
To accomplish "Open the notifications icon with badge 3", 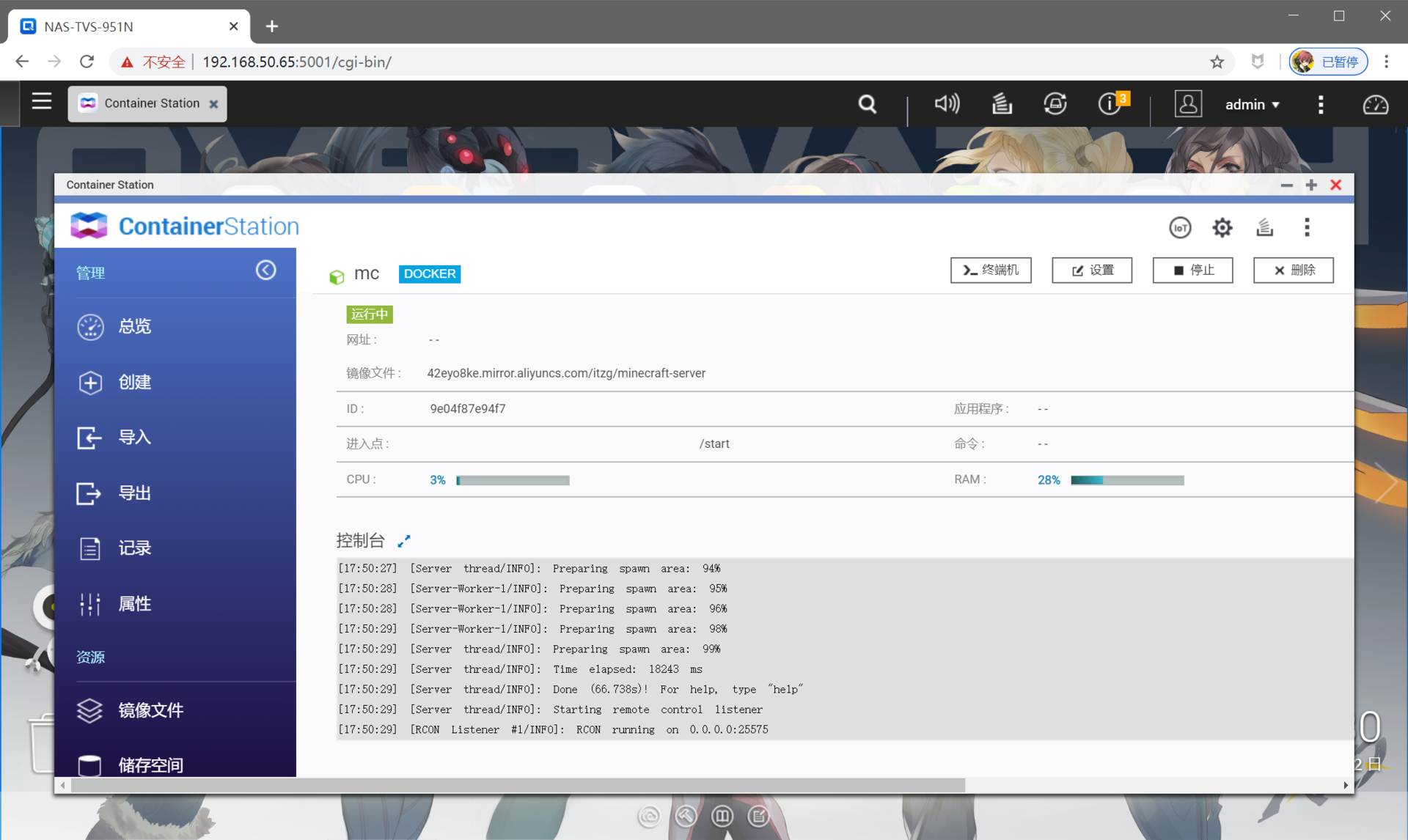I will (x=1110, y=104).
